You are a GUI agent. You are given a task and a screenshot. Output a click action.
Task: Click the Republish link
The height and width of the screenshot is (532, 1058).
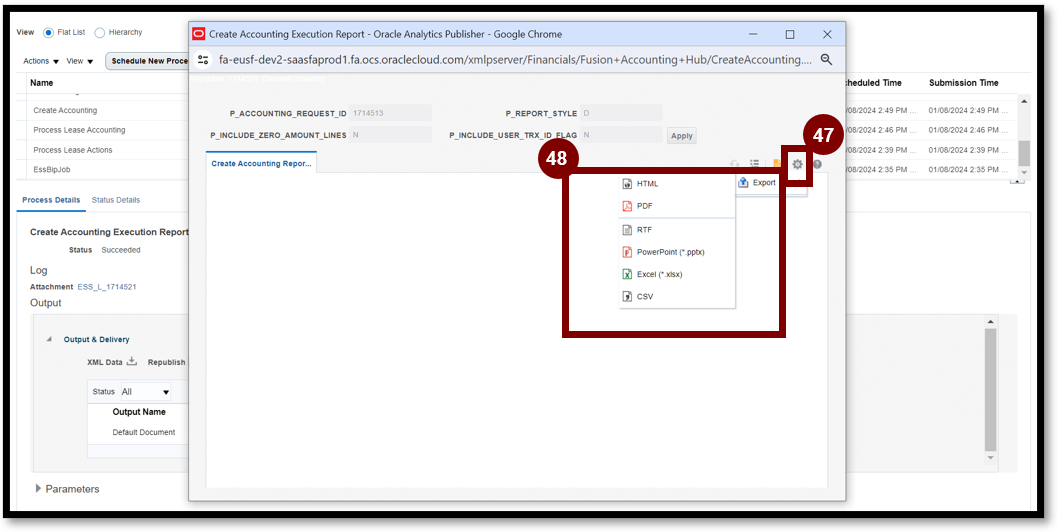coord(167,362)
